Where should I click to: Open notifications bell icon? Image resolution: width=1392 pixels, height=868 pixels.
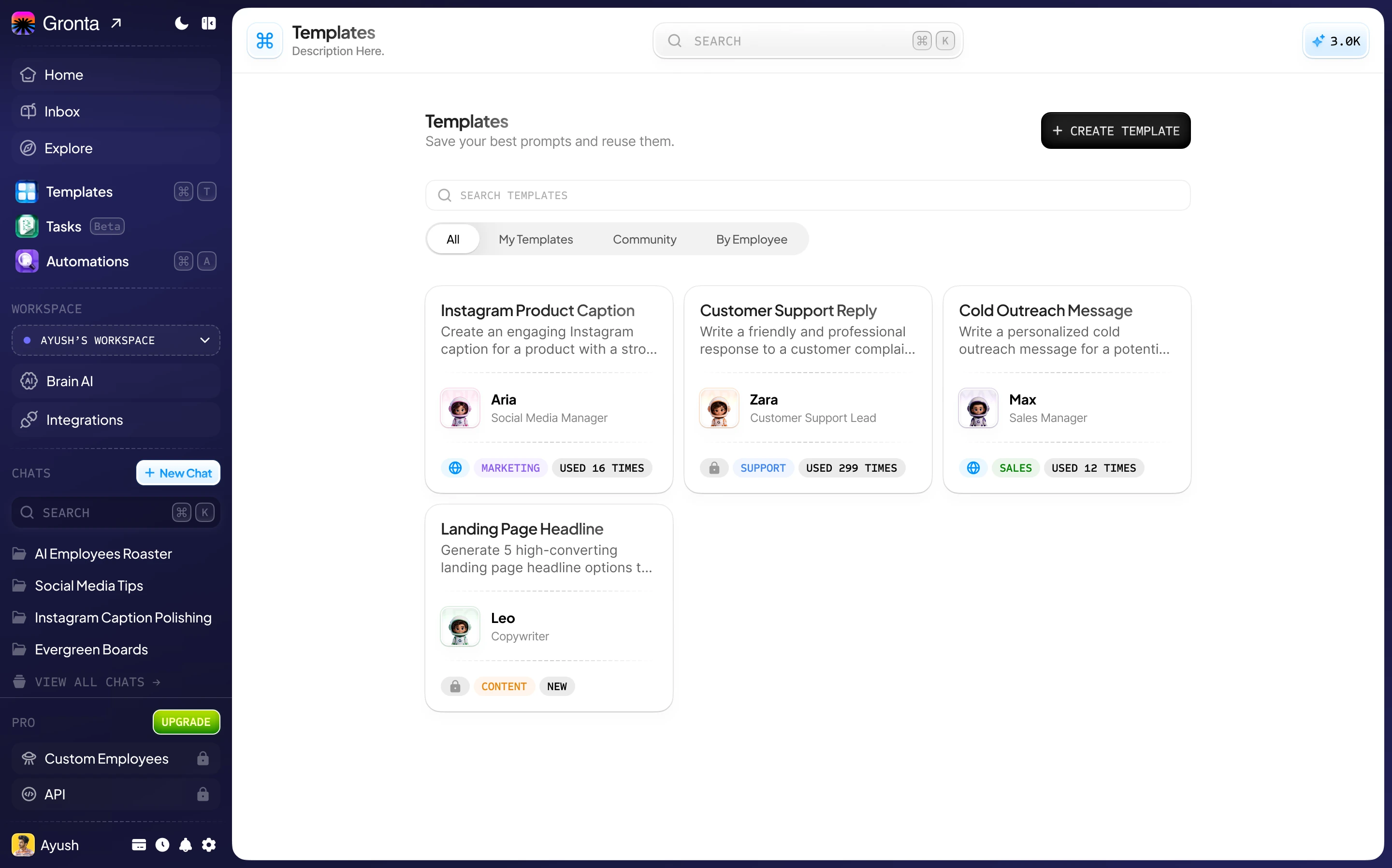pos(186,845)
